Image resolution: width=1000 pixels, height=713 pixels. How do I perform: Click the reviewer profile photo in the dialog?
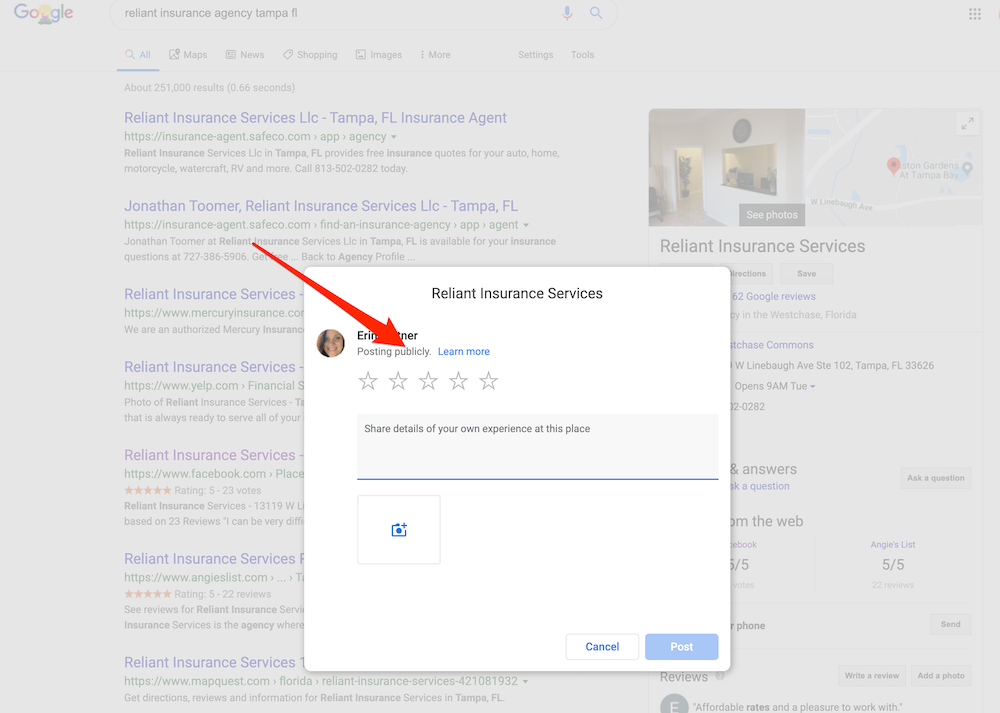[330, 343]
